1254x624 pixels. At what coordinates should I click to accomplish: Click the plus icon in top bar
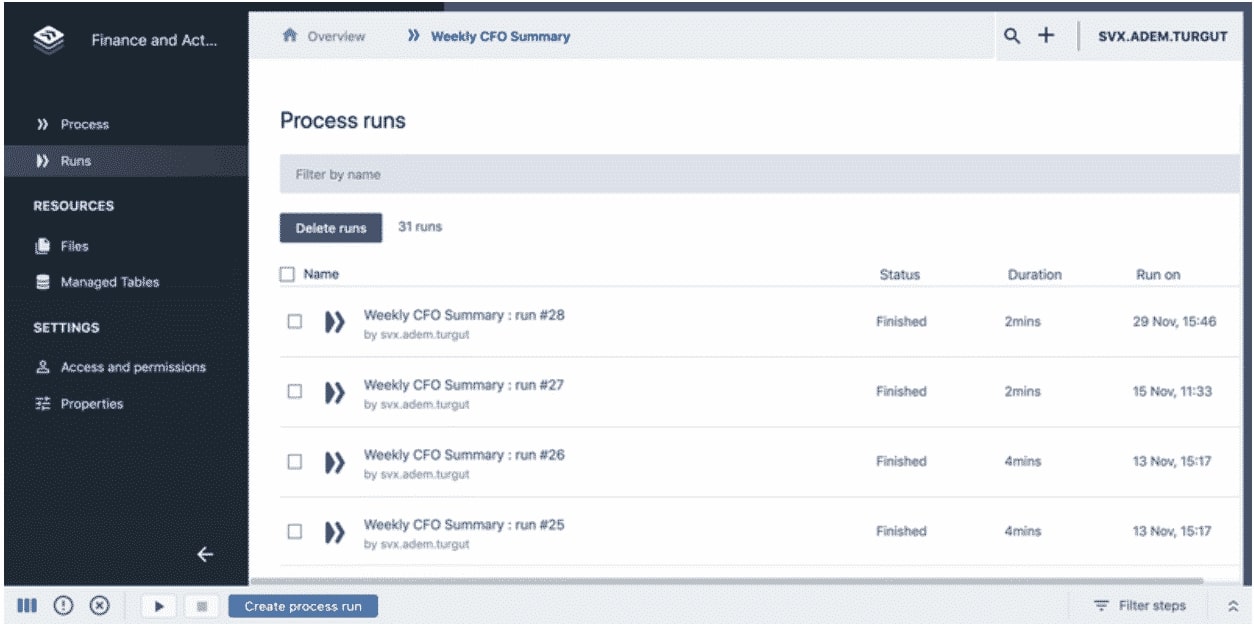pos(1045,36)
